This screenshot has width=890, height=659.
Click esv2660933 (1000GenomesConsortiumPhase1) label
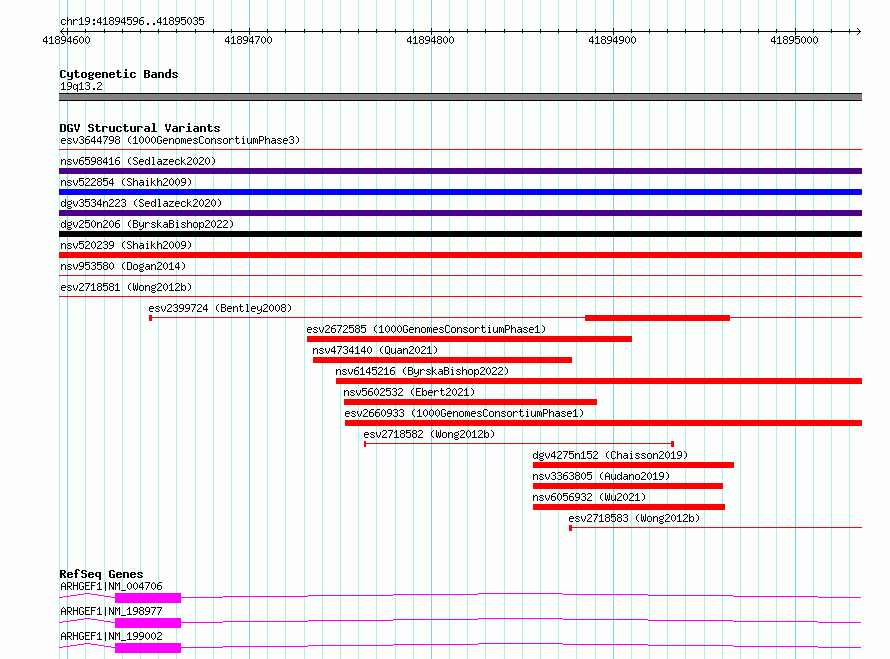tap(464, 413)
